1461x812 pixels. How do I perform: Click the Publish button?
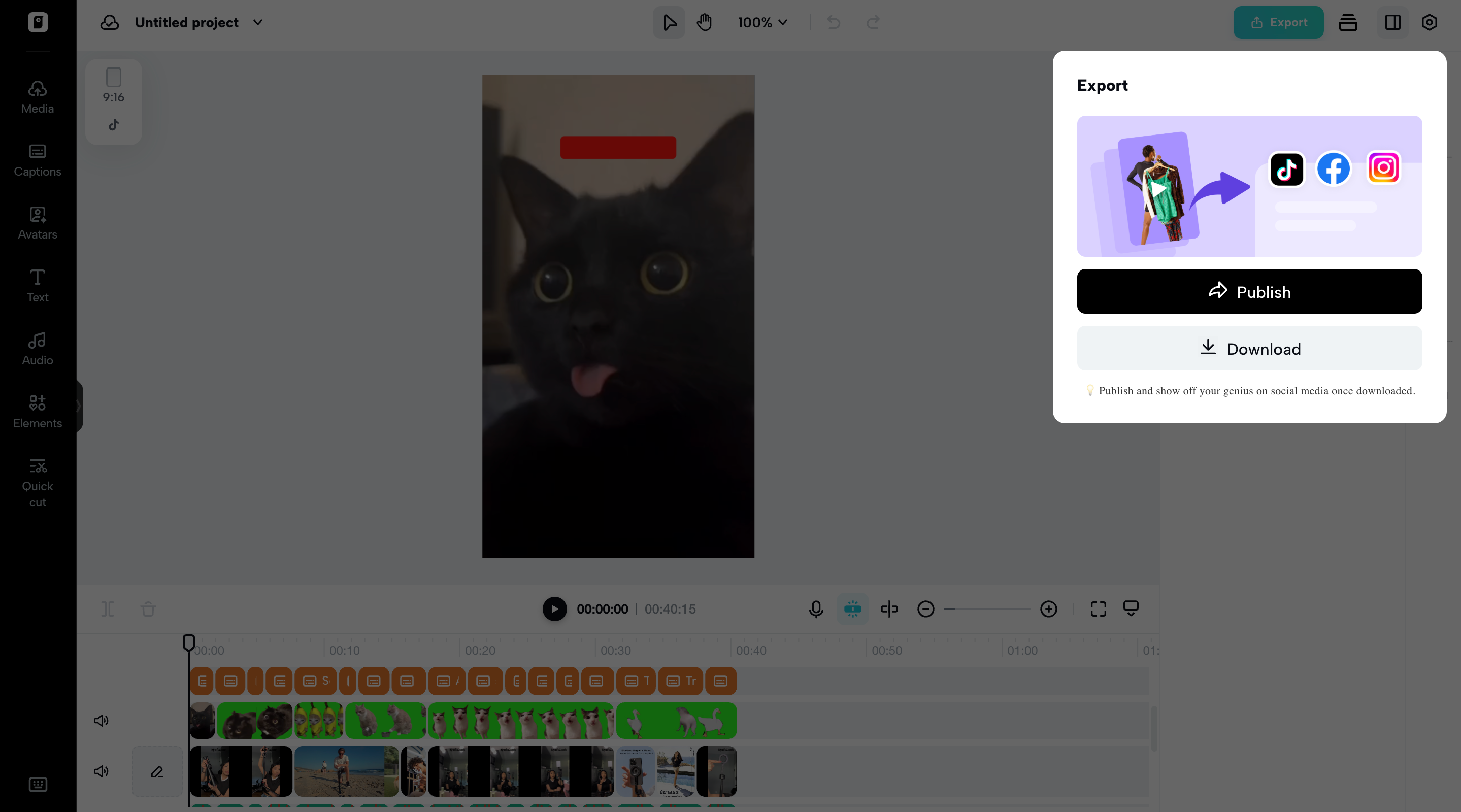[1249, 291]
